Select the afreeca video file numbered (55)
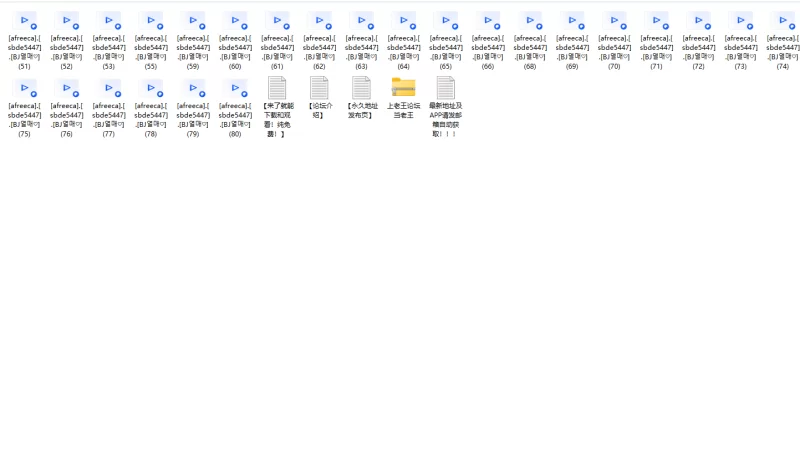Screen dimensions: 800x449 point(151,41)
